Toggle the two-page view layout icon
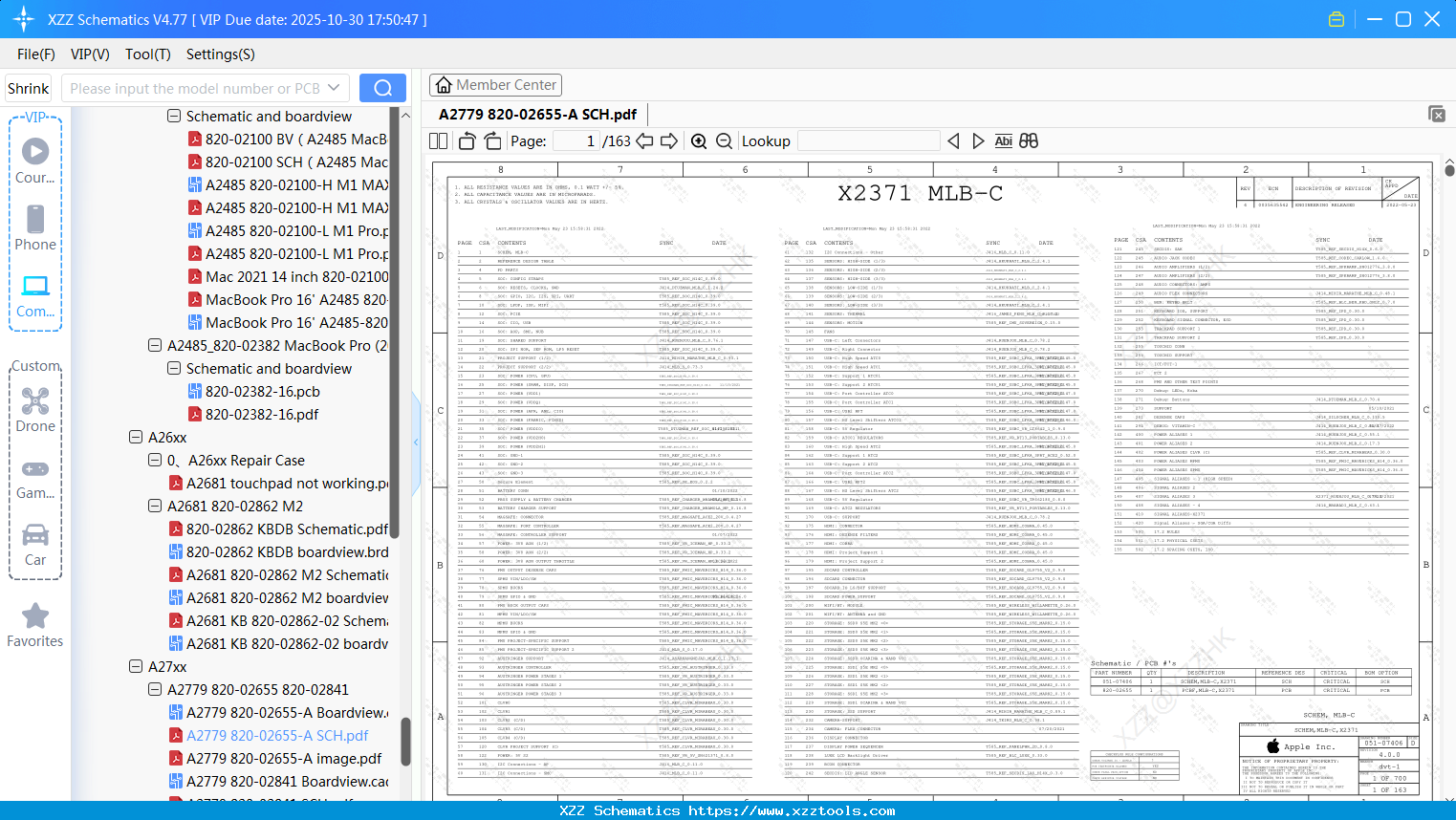This screenshot has height=820, width=1456. pos(438,141)
